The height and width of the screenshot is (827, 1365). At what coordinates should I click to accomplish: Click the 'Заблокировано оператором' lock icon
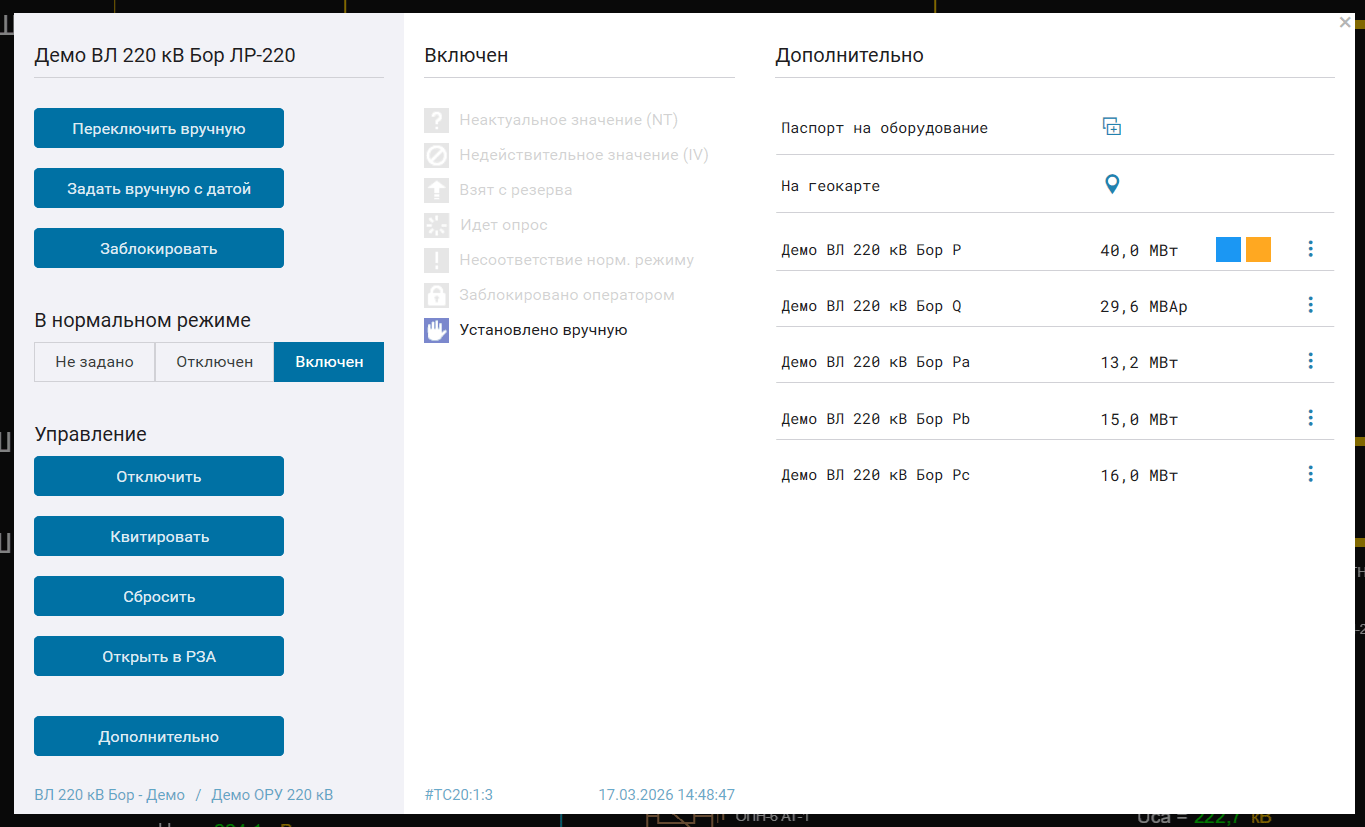[436, 295]
